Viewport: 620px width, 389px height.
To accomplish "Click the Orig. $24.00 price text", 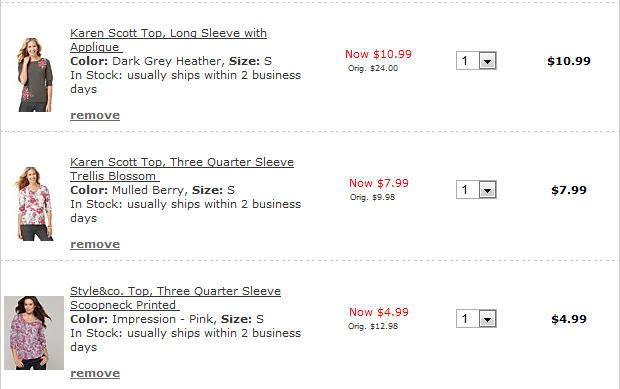I will point(373,68).
